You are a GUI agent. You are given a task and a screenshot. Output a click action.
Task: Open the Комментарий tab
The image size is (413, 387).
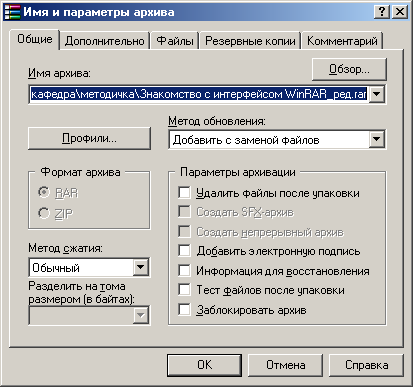(x=342, y=41)
